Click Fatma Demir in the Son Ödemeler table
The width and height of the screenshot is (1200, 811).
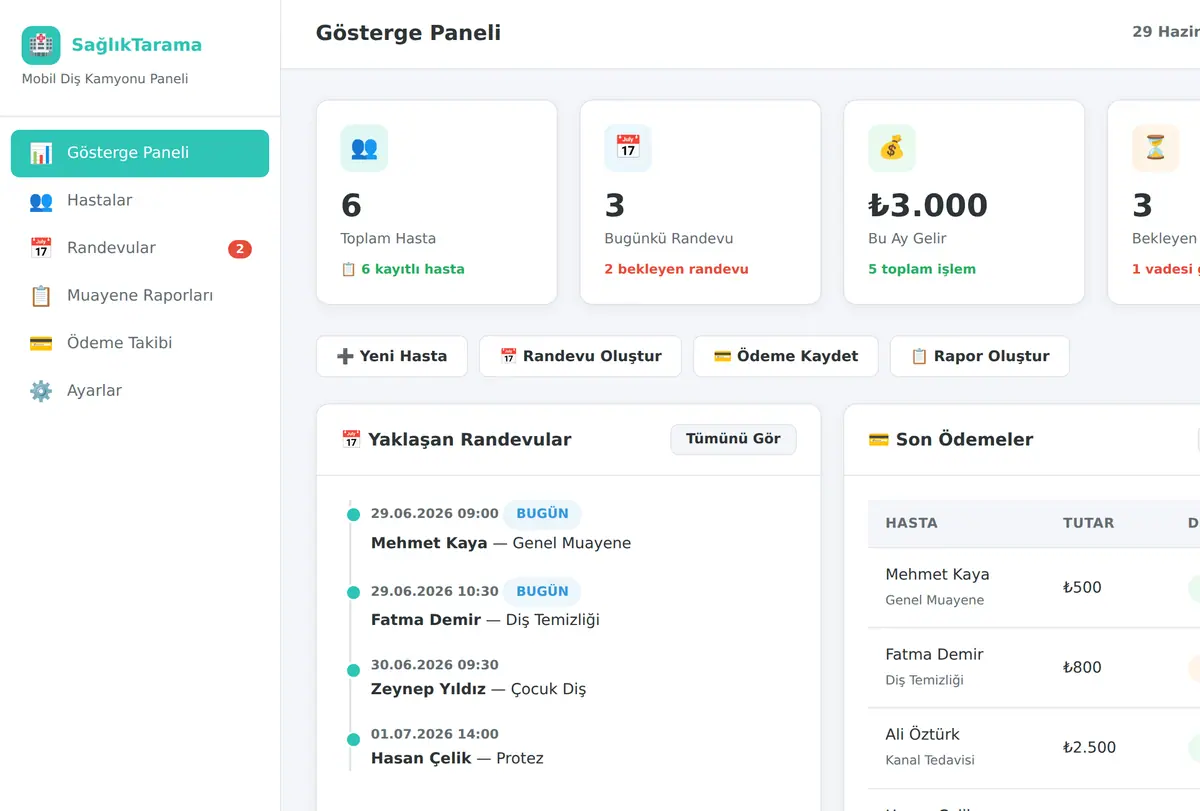tap(934, 654)
